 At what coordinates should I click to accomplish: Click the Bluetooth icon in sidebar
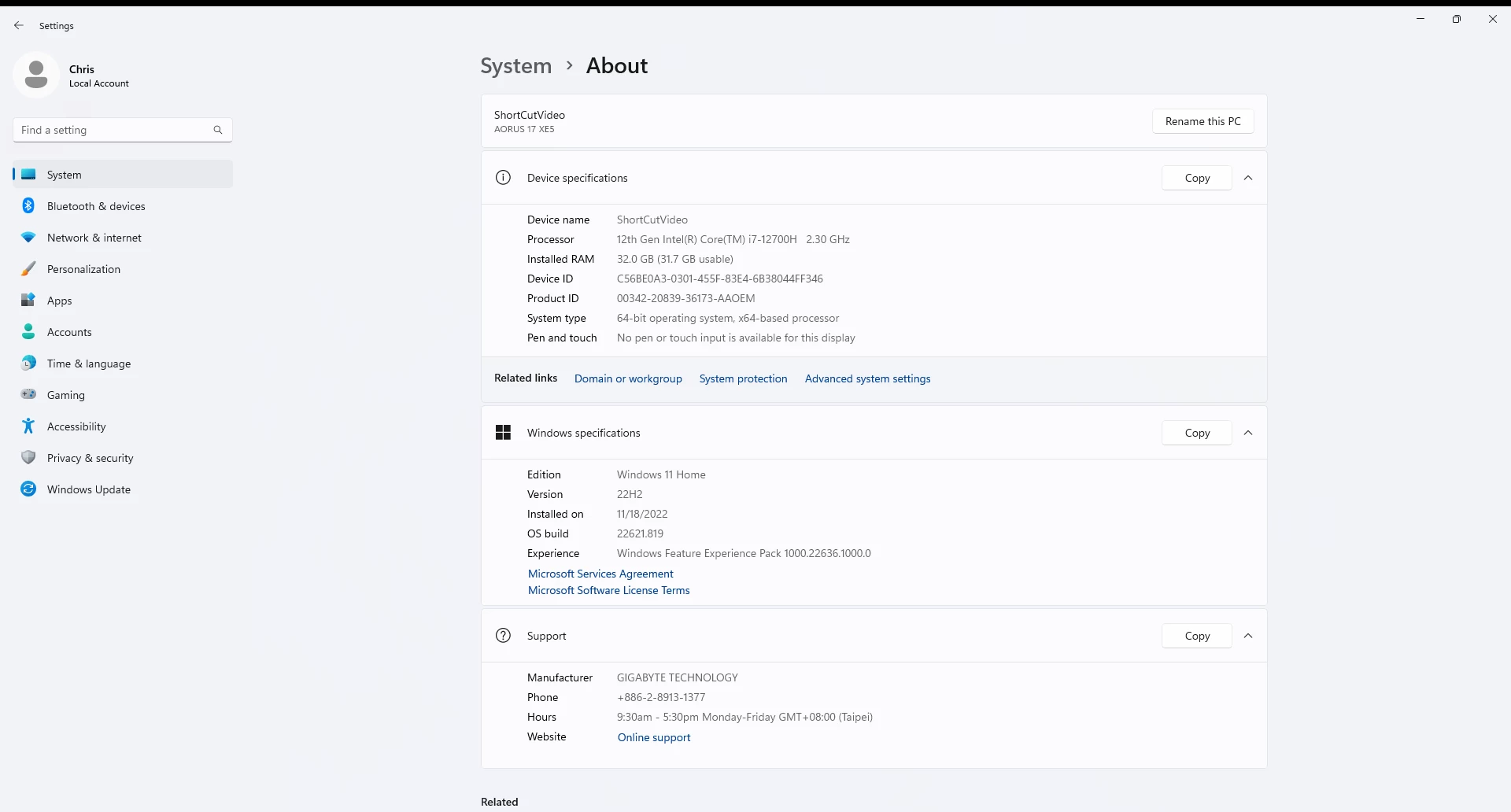28,206
